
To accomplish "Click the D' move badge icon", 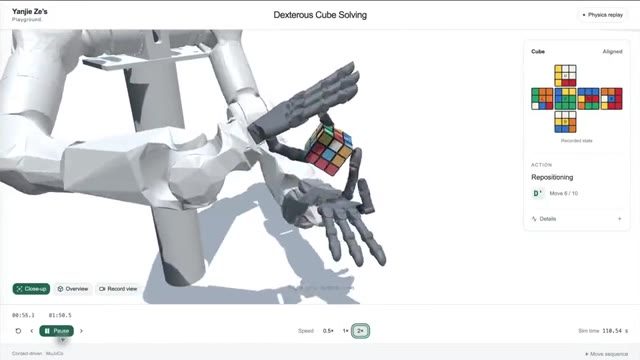I will coord(538,193).
